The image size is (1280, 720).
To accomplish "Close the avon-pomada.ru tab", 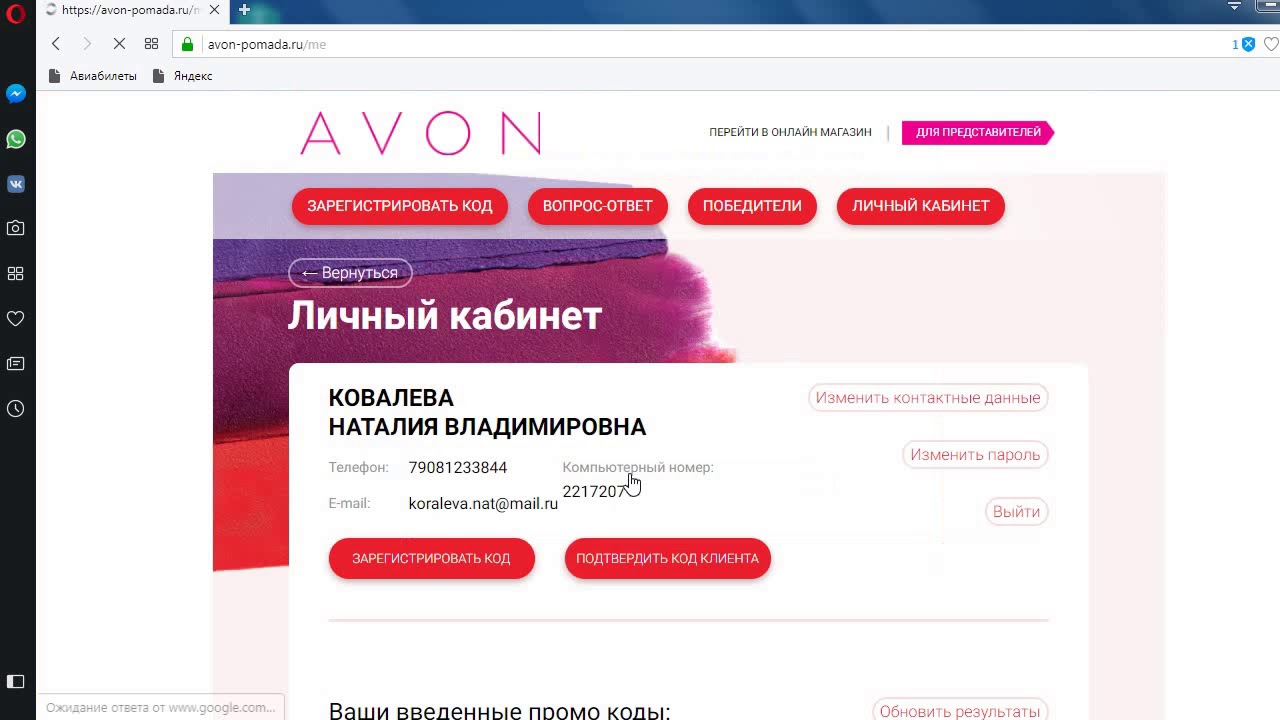I will click(x=214, y=10).
